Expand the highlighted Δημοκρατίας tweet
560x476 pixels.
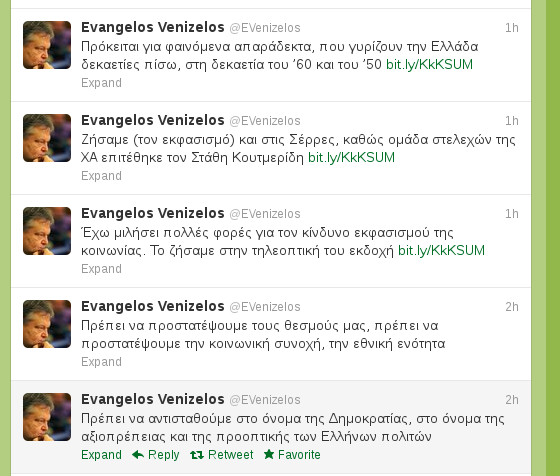point(101,455)
